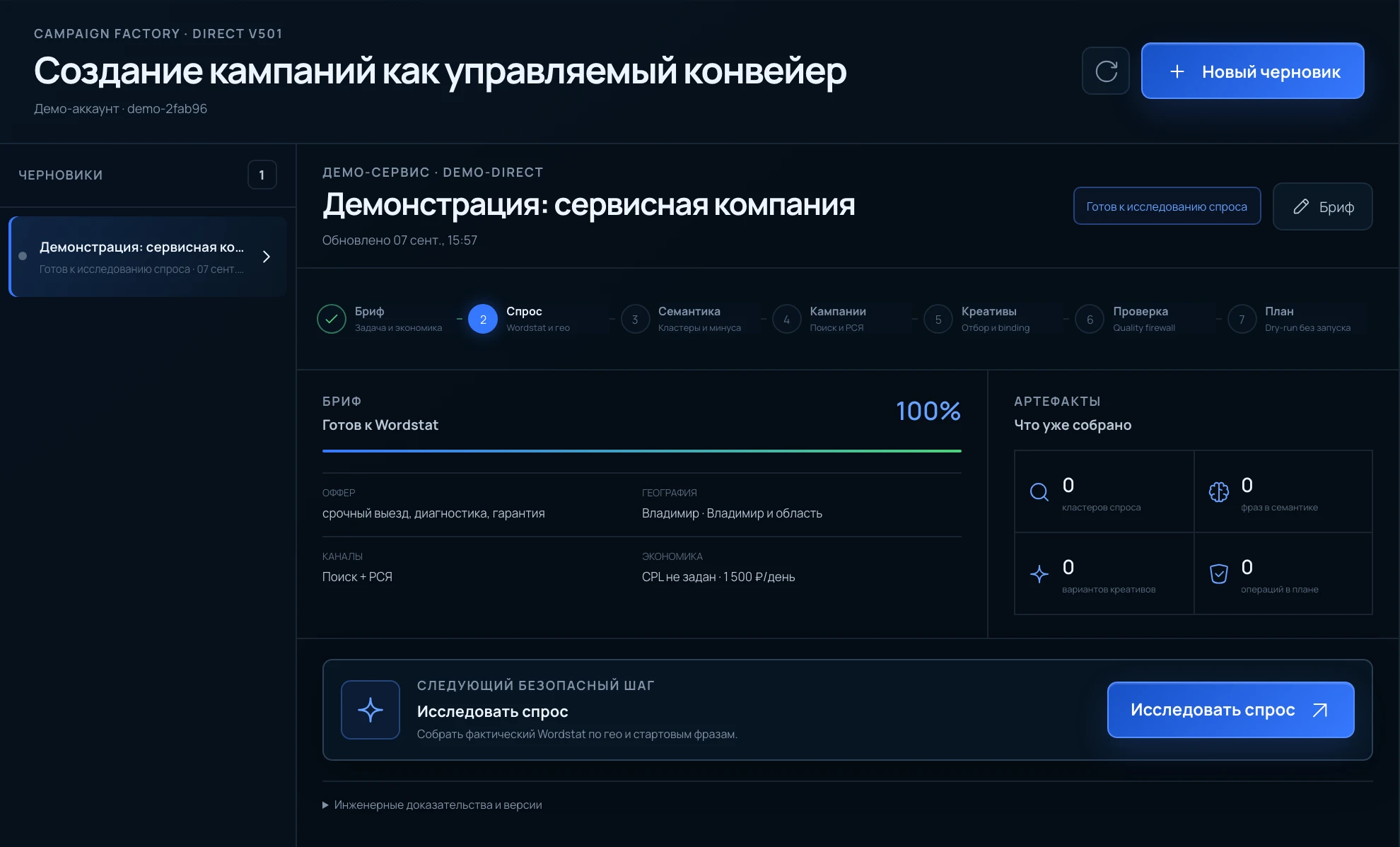The height and width of the screenshot is (847, 1400).
Task: Click the refresh icon button
Action: 1106,71
